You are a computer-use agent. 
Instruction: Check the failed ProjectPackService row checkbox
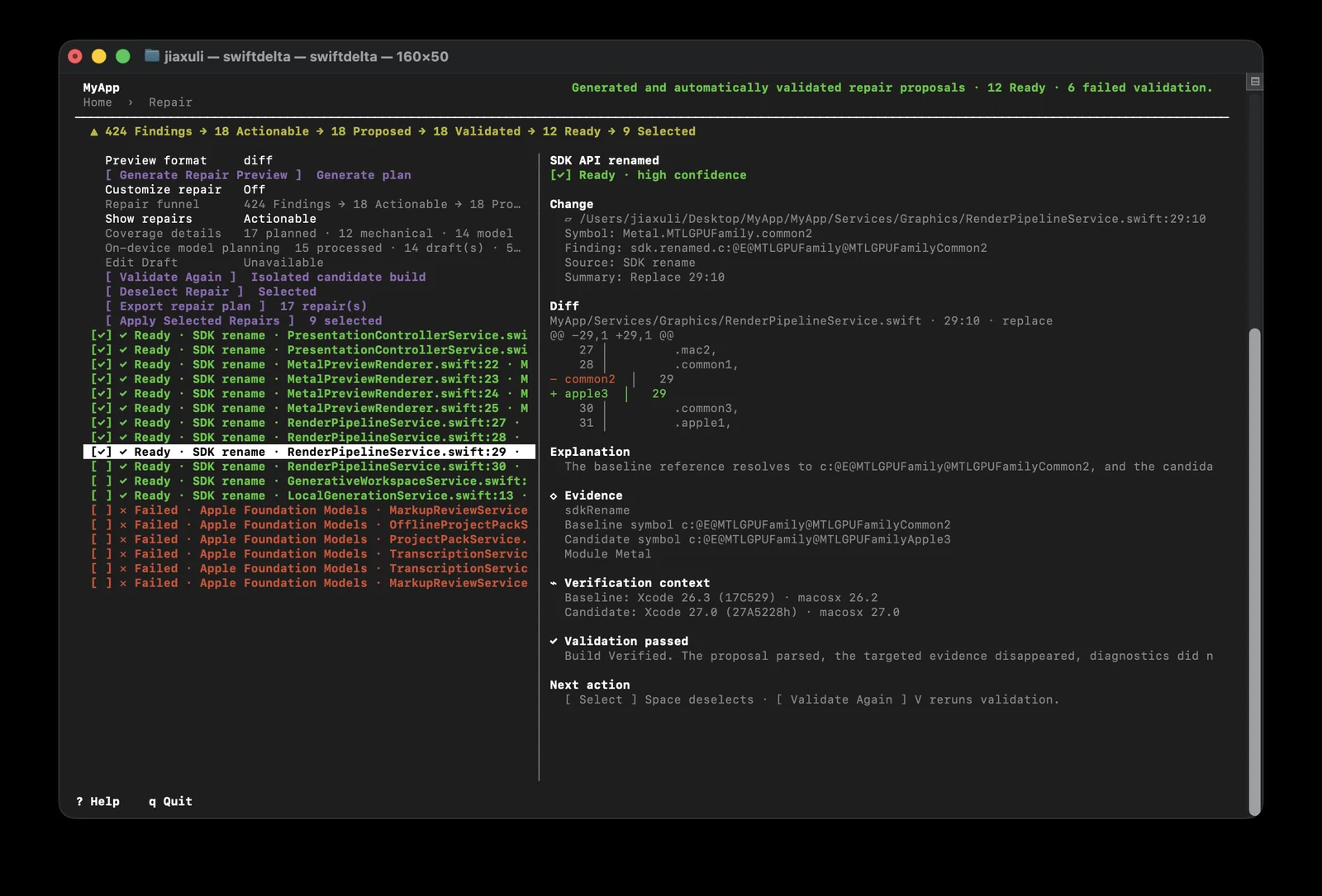tap(101, 539)
